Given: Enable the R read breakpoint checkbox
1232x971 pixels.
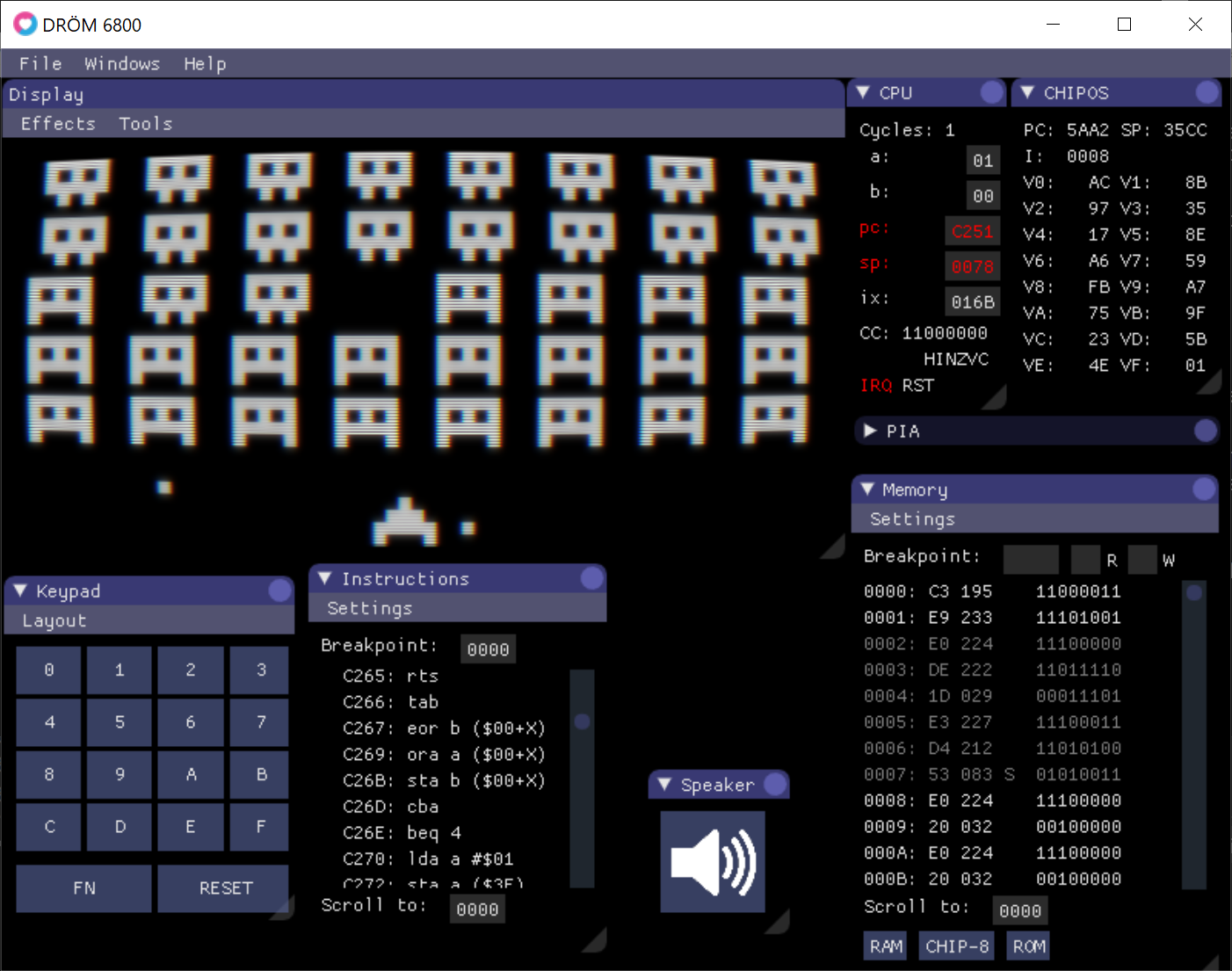Looking at the screenshot, I should 1084,559.
